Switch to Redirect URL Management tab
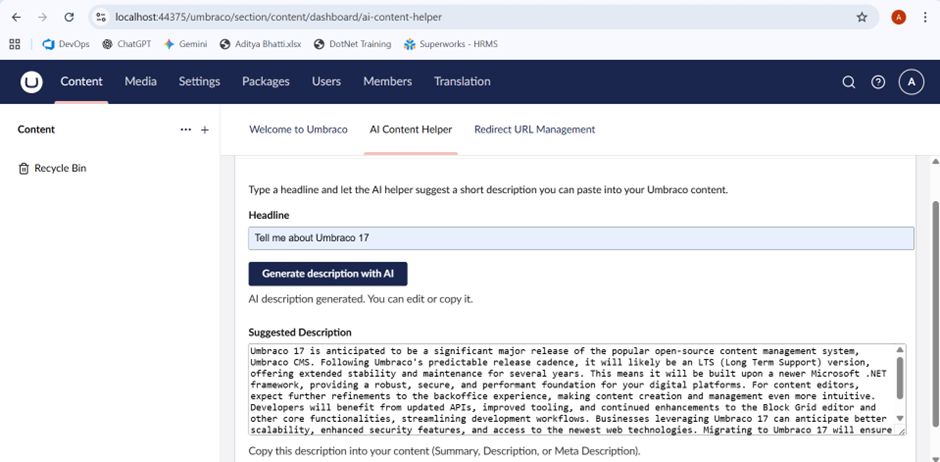This screenshot has height=462, width=940. pyautogui.click(x=534, y=129)
